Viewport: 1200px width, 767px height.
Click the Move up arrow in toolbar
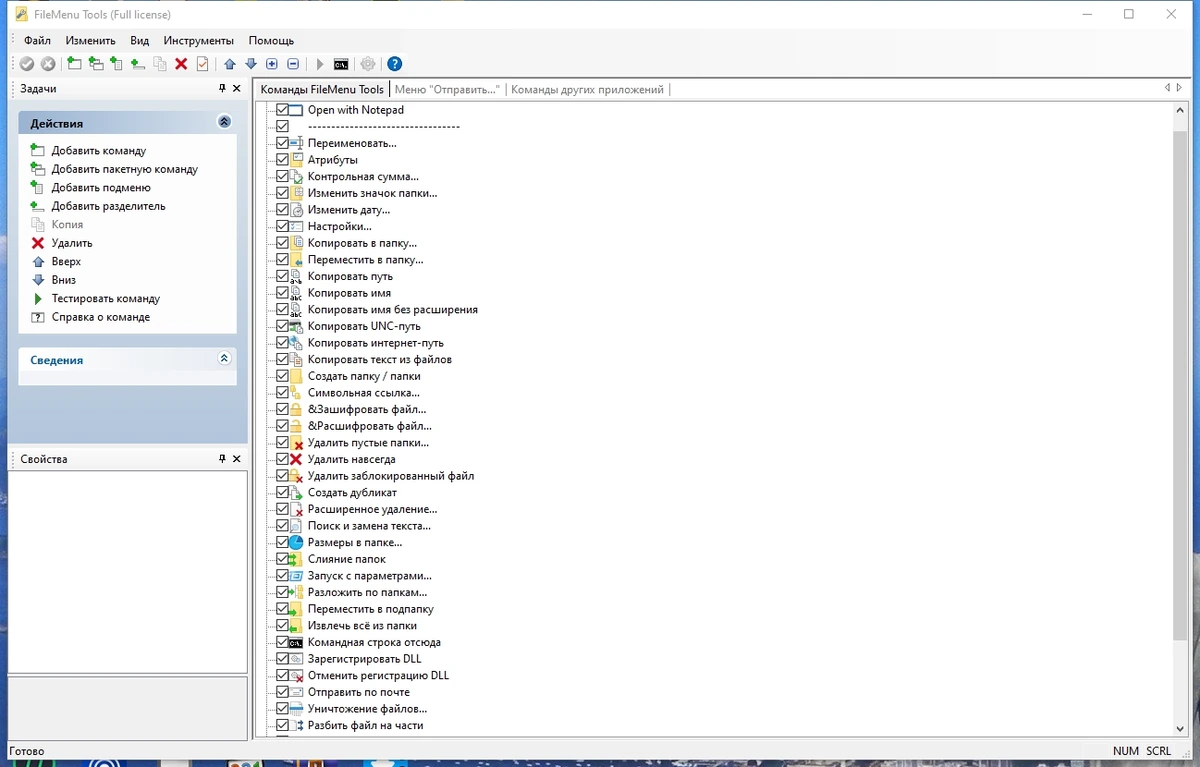pos(230,64)
